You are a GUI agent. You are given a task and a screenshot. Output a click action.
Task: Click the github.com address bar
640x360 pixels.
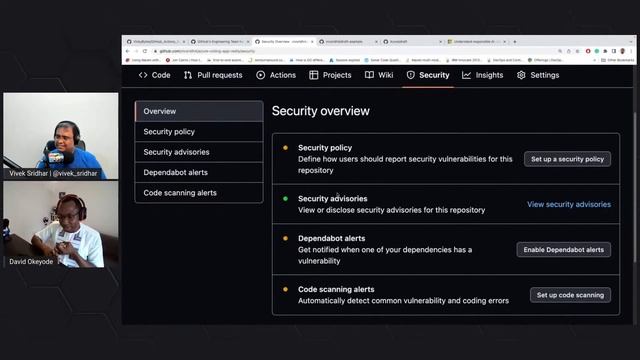click(355, 51)
